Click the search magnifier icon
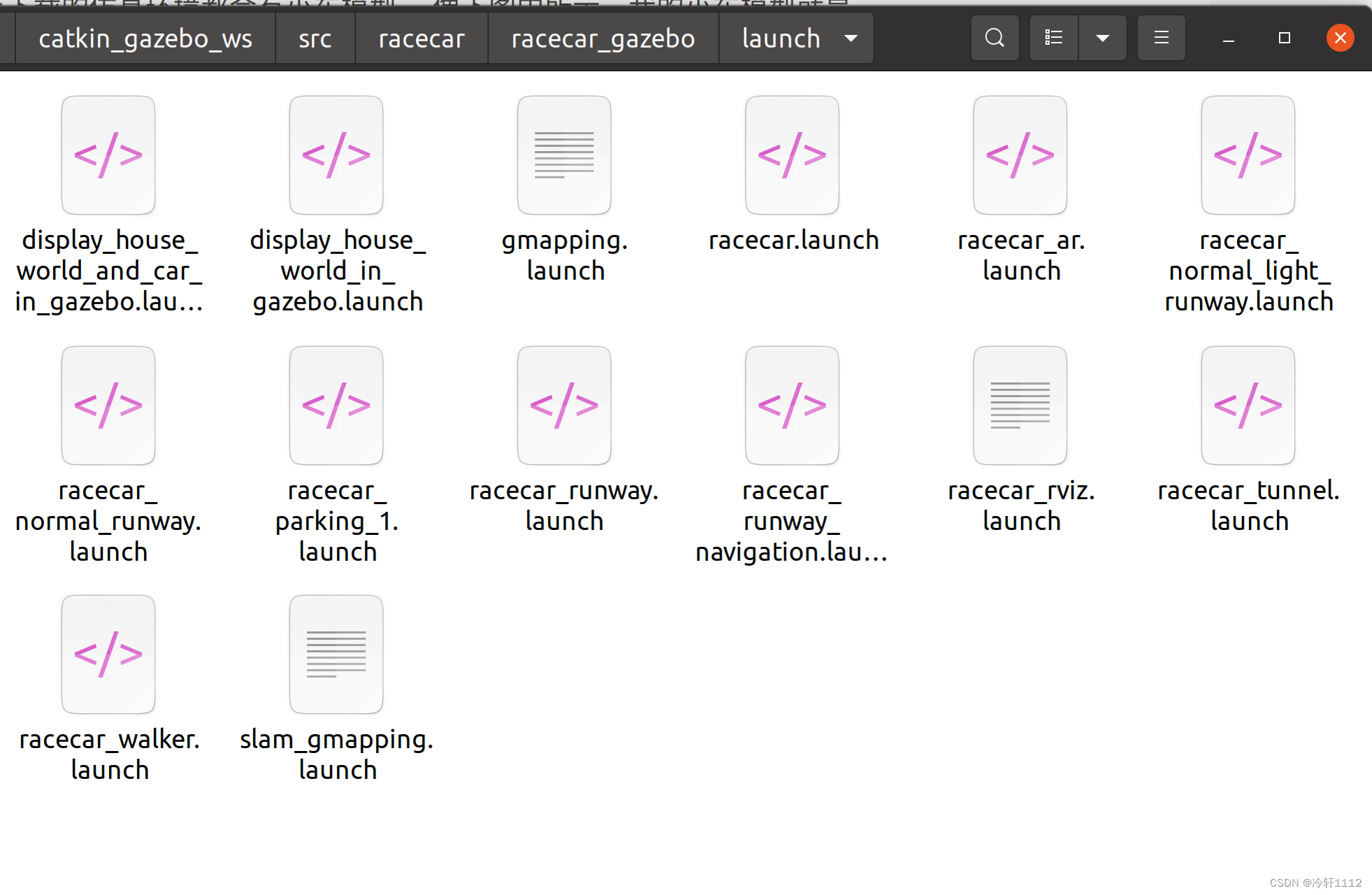The width and height of the screenshot is (1372, 895). point(994,38)
